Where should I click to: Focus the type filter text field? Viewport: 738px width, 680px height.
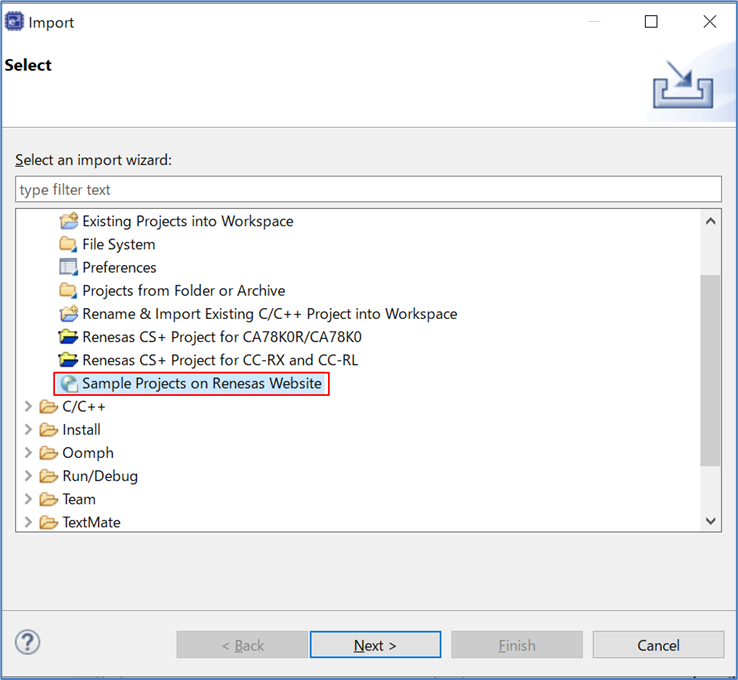368,189
